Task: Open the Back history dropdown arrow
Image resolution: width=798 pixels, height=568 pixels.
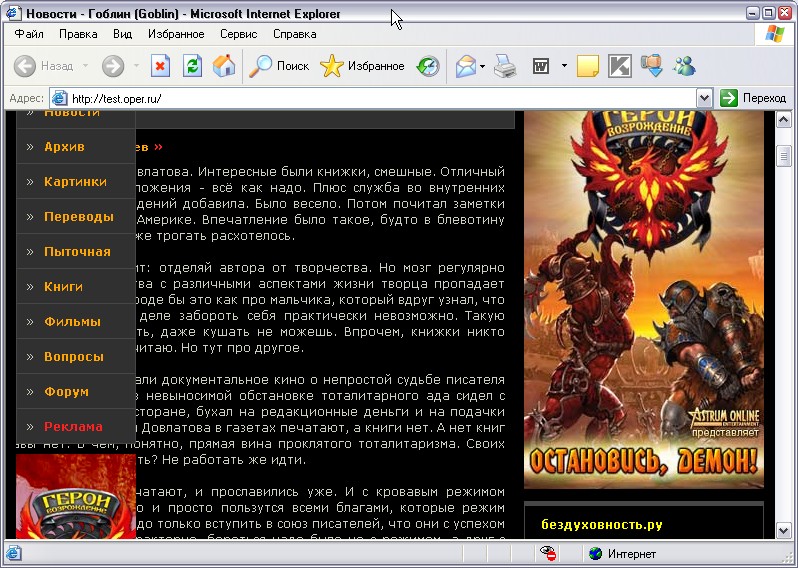Action: 85,66
